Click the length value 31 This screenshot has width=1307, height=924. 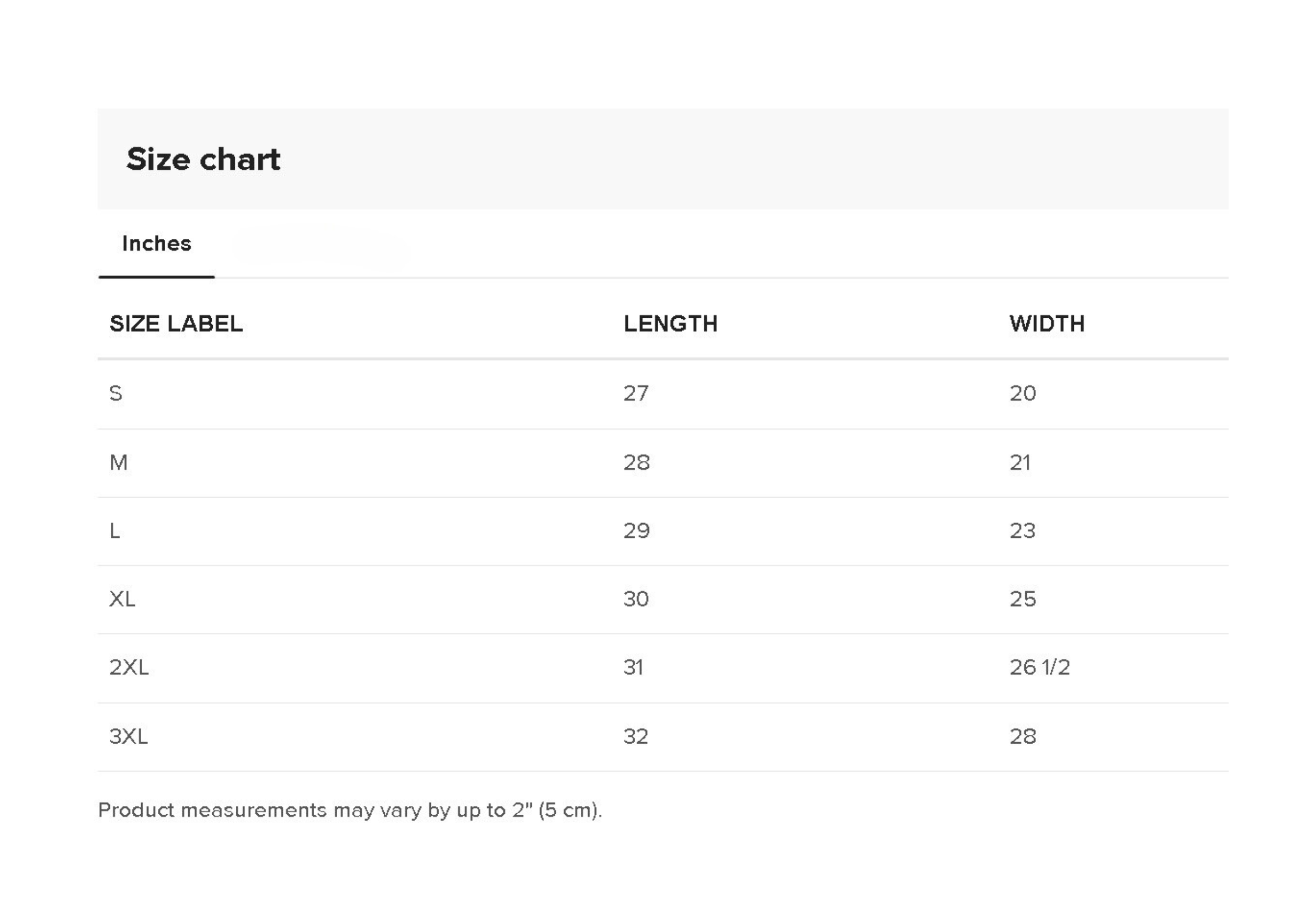click(x=634, y=667)
